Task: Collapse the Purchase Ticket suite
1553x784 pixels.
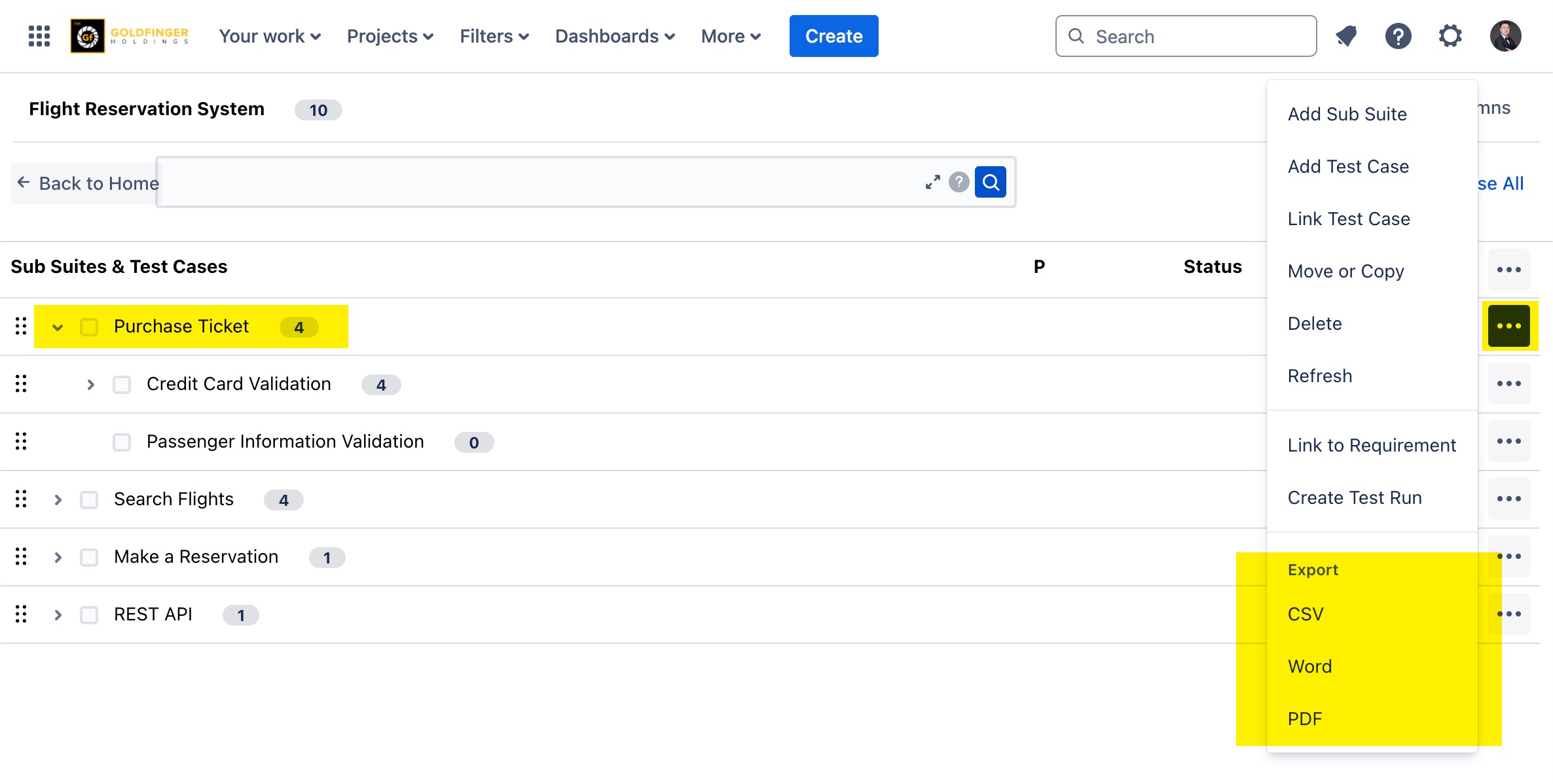Action: [58, 327]
